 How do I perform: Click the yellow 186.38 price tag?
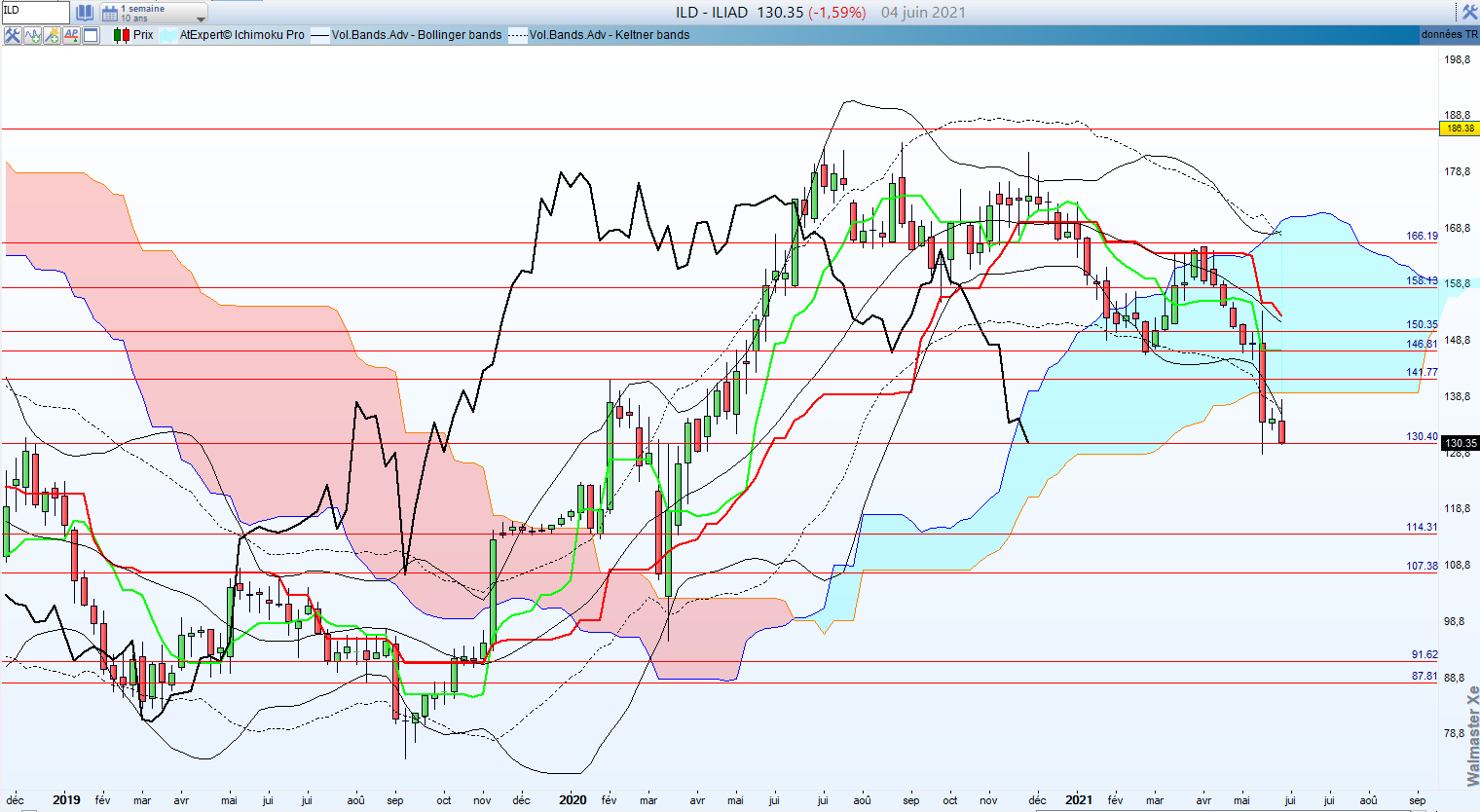point(1461,129)
